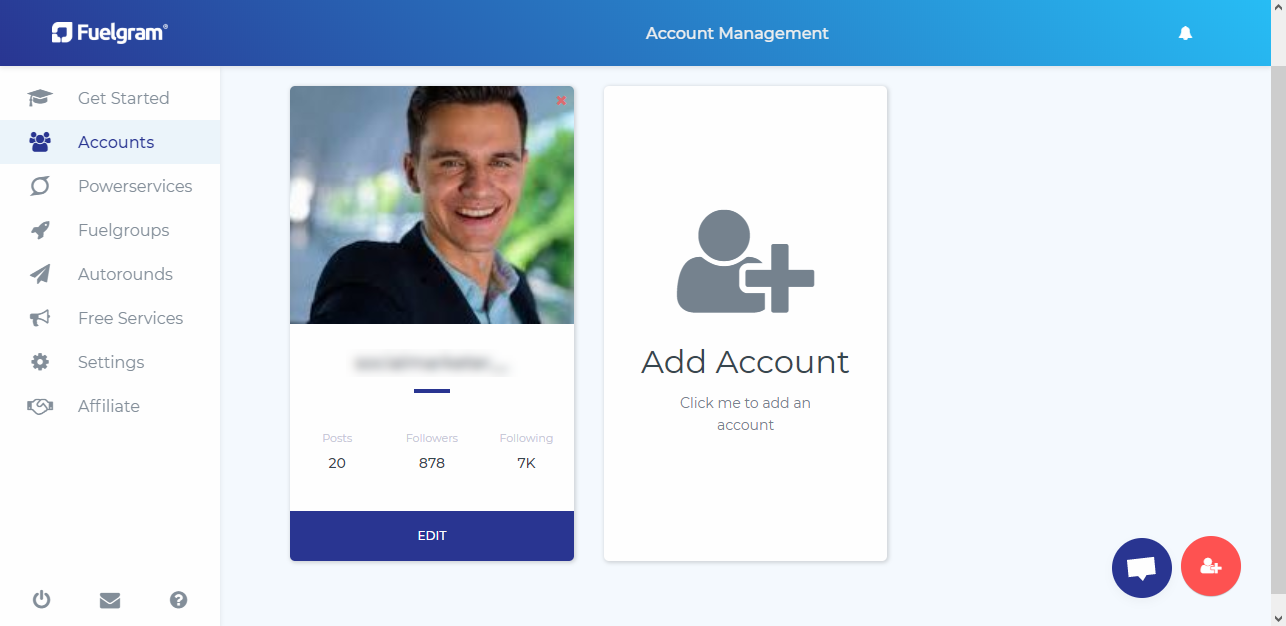
Task: Open Free Services menu item
Action: tap(130, 318)
